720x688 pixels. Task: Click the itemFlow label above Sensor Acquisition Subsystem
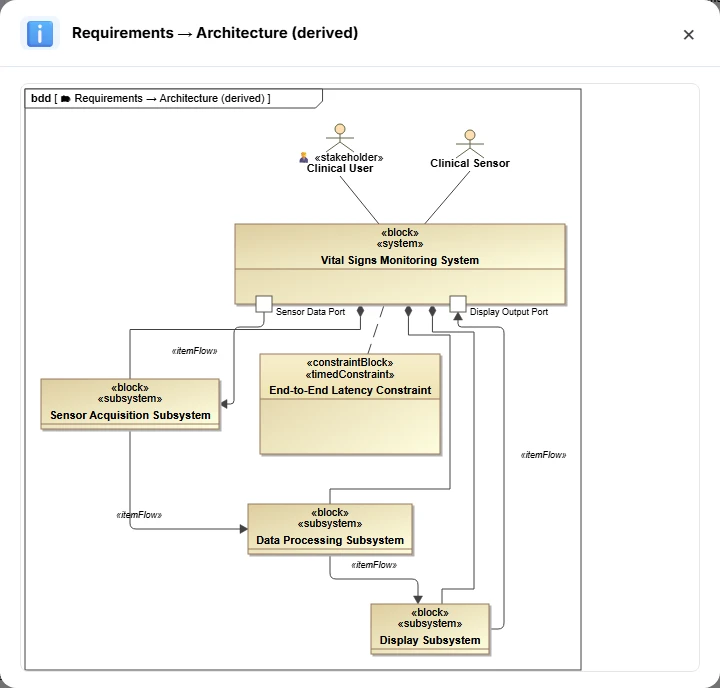point(194,351)
